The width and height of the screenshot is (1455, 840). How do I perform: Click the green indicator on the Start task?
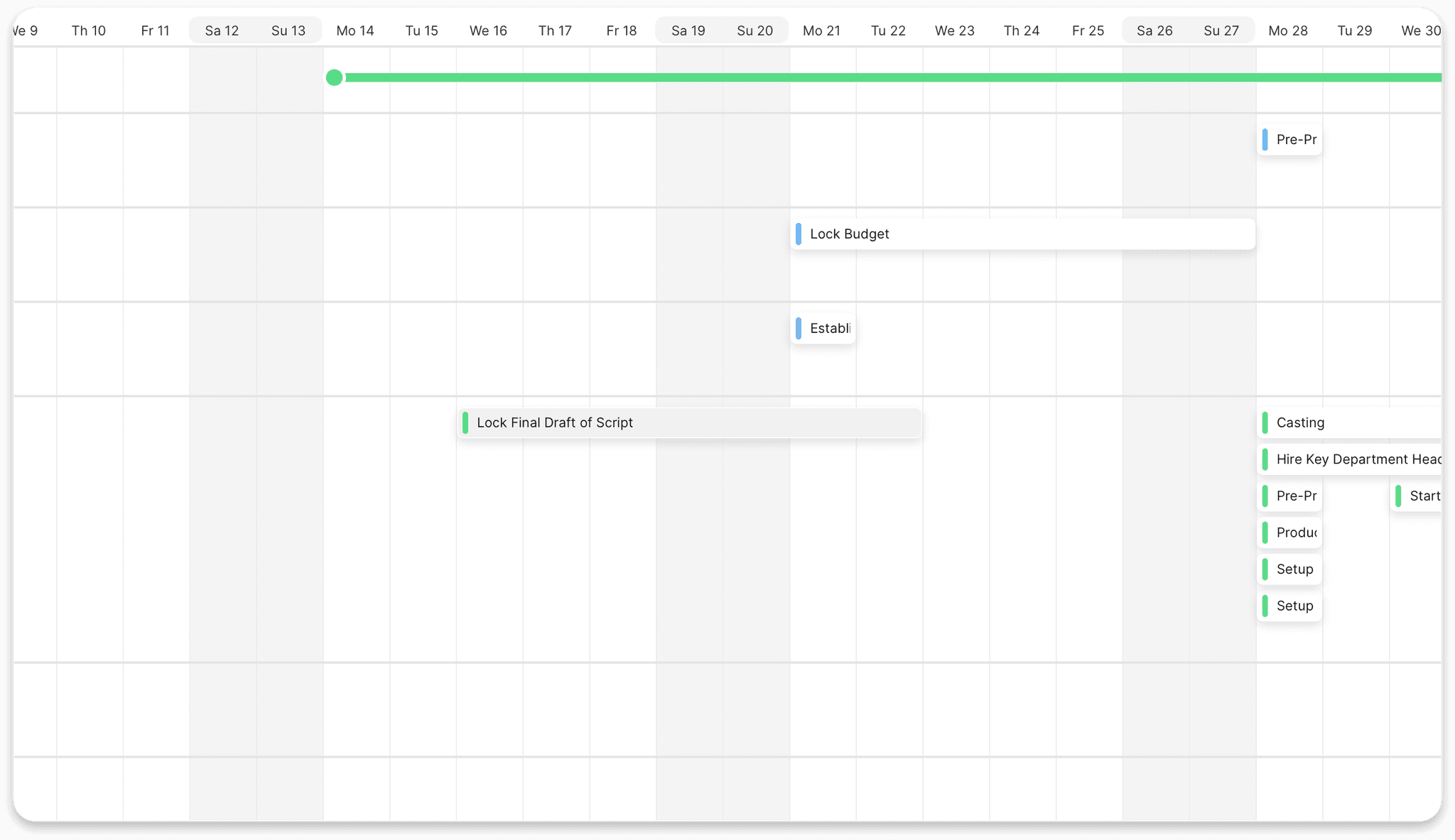(1397, 496)
